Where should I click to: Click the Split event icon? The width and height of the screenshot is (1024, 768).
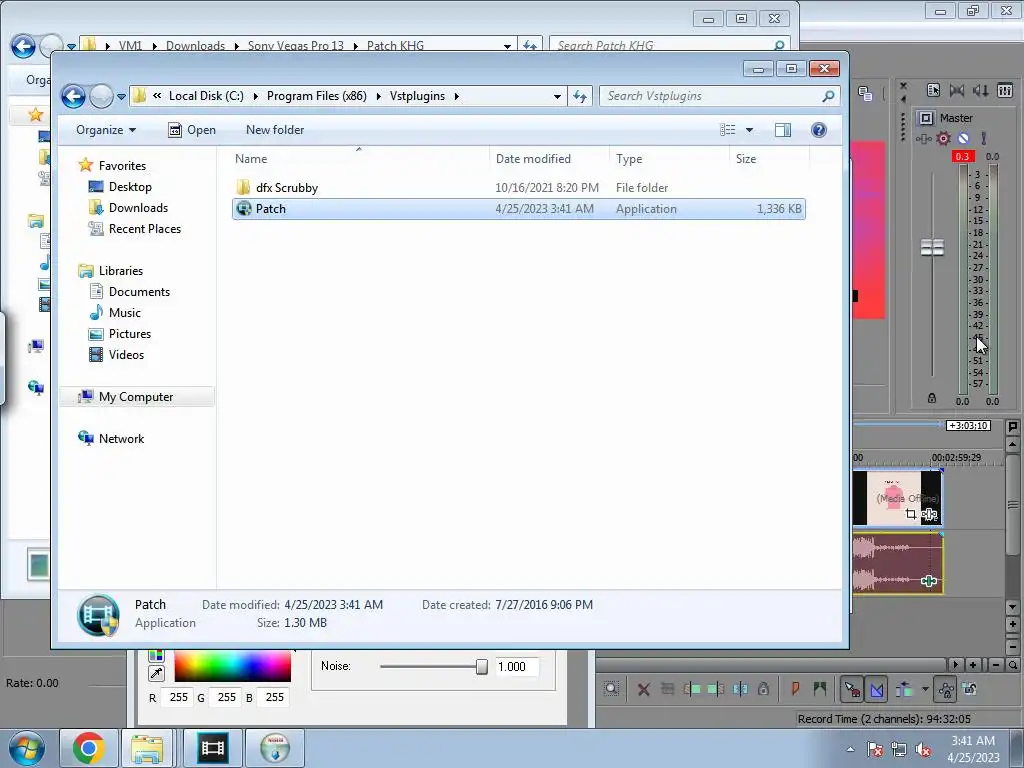coord(740,689)
